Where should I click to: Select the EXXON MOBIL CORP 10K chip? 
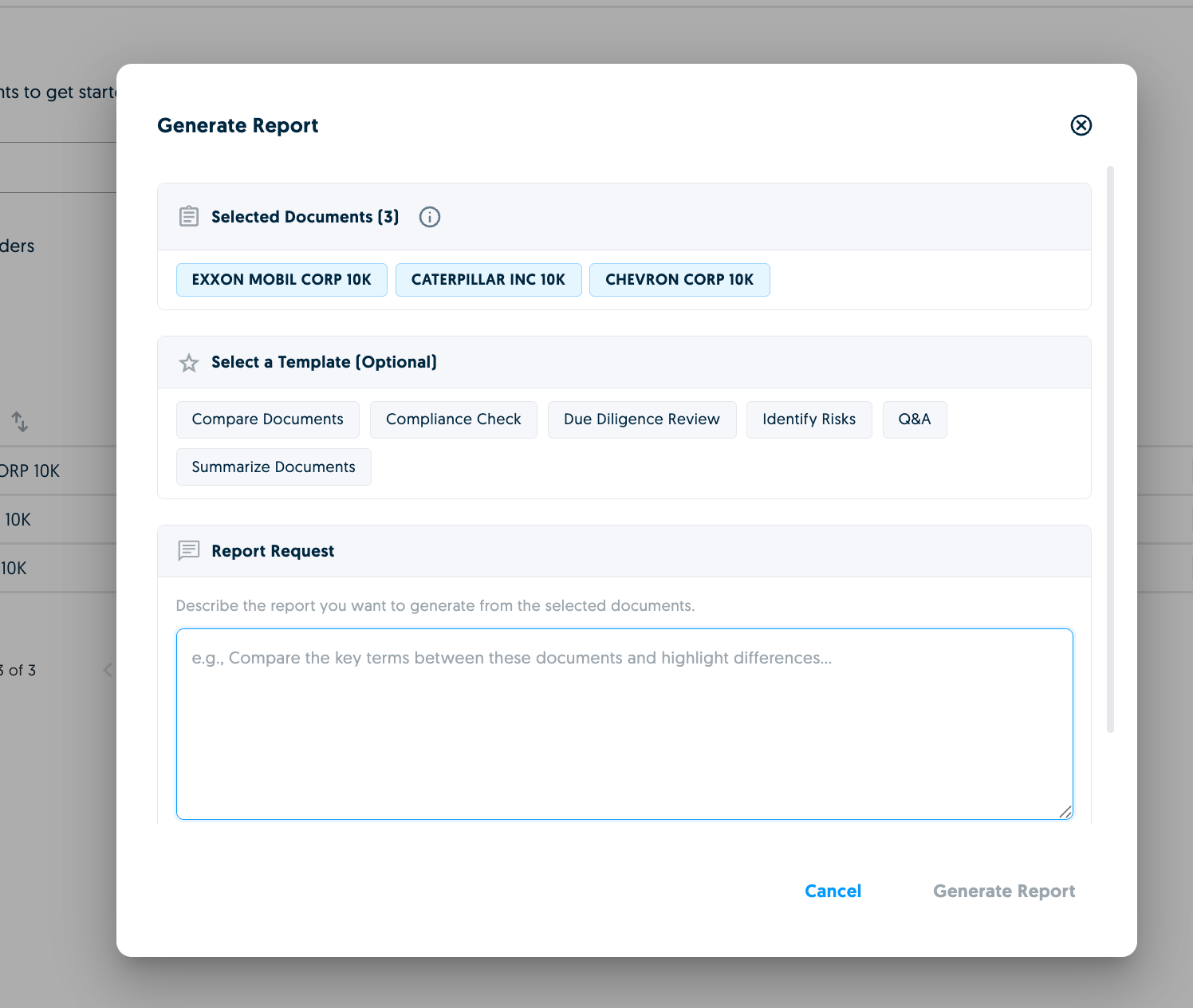click(282, 280)
